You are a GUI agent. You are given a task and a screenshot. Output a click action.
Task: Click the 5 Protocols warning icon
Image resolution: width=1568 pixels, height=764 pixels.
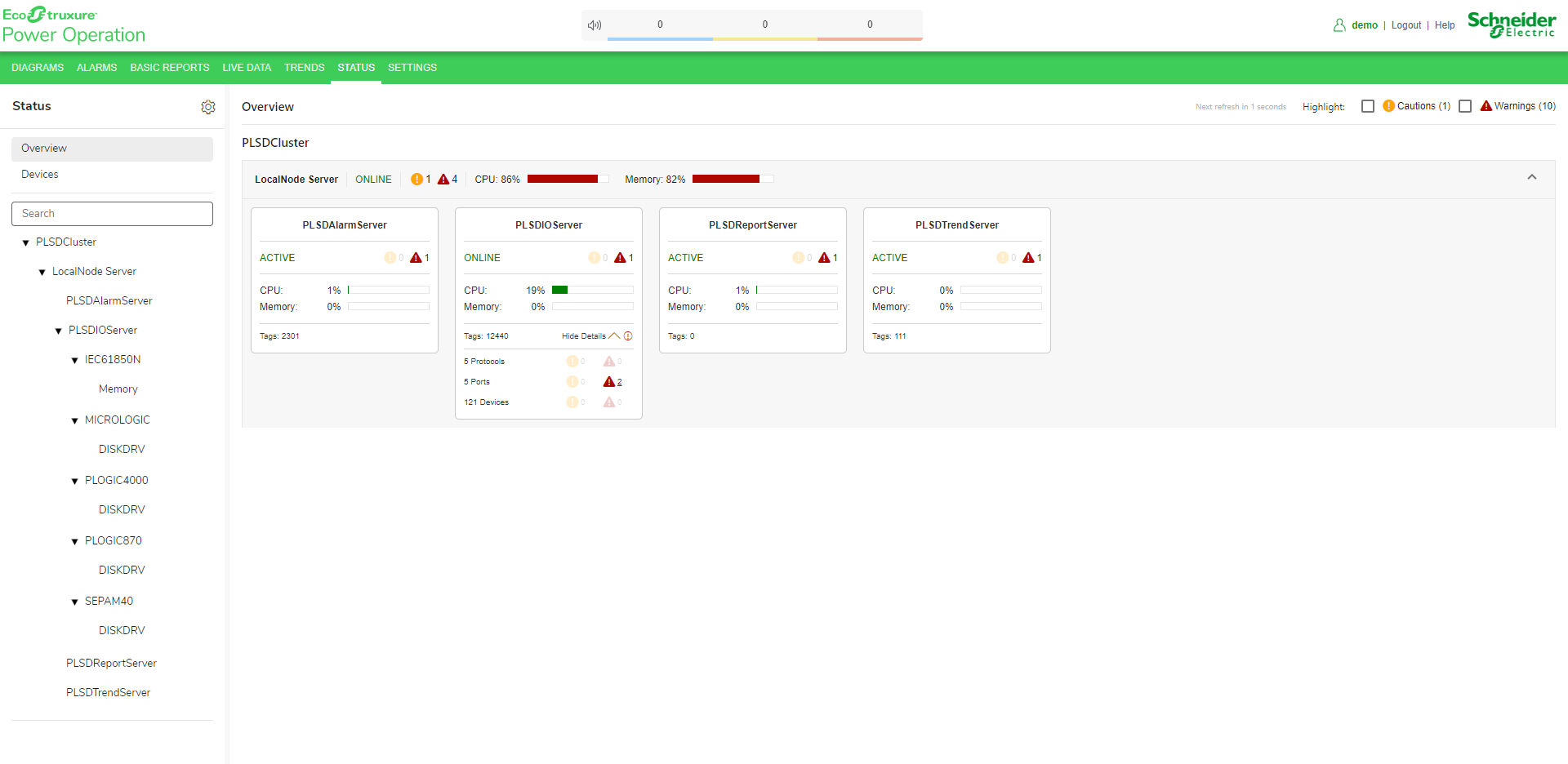click(x=609, y=362)
